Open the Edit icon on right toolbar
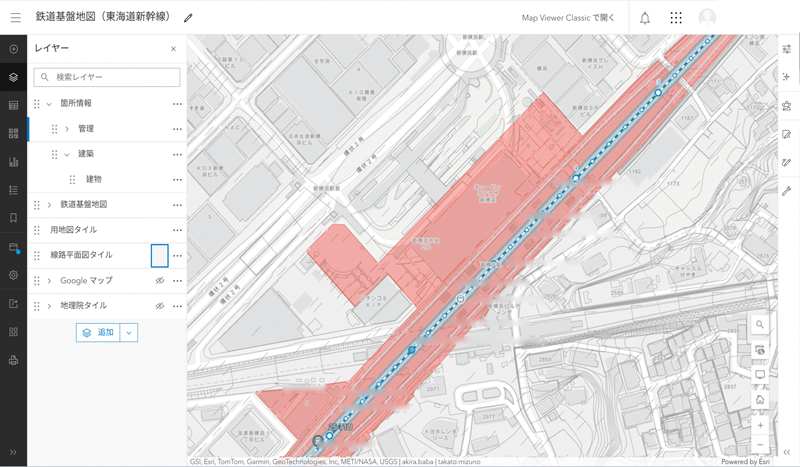800x467 pixels. [x=786, y=134]
